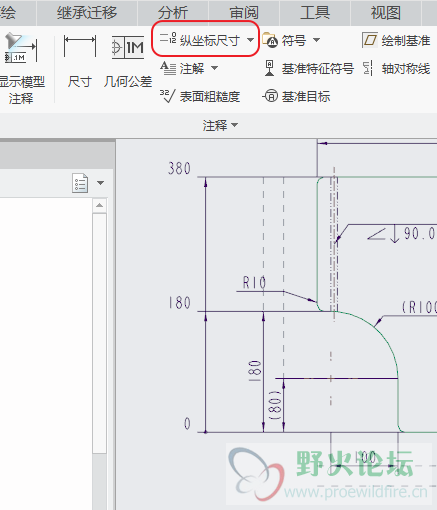Switch to the 分析 ribbon tab
The height and width of the screenshot is (510, 437).
tap(173, 13)
